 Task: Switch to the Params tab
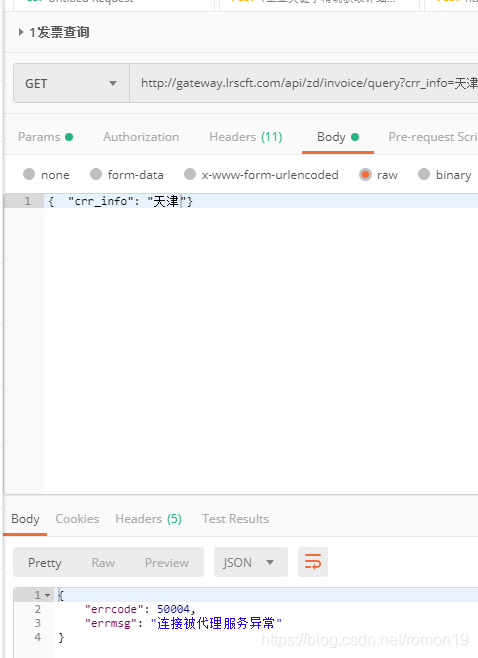45,137
